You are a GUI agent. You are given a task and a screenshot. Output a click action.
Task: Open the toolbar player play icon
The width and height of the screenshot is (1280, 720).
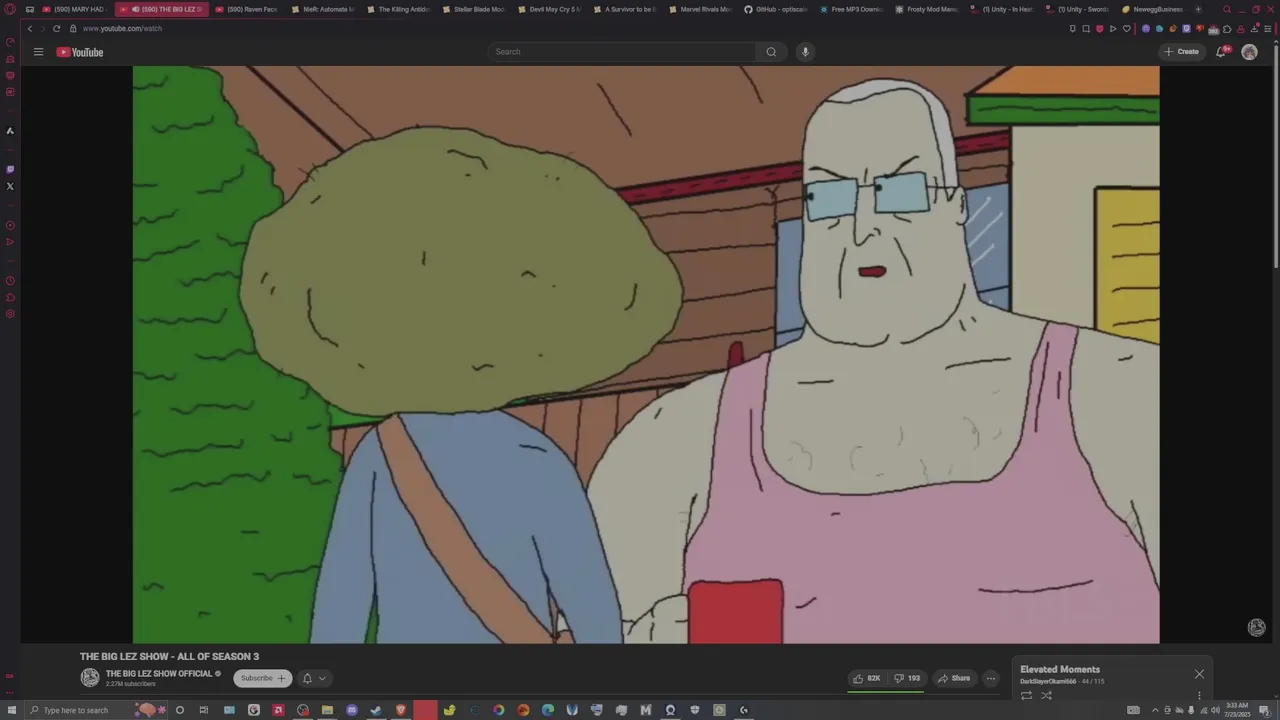[x=1112, y=29]
